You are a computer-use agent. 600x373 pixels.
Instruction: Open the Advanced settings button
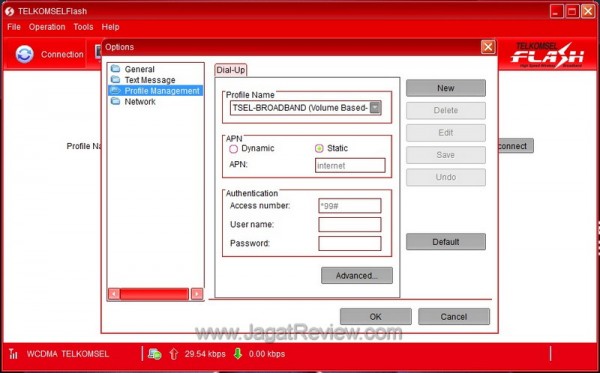[357, 275]
